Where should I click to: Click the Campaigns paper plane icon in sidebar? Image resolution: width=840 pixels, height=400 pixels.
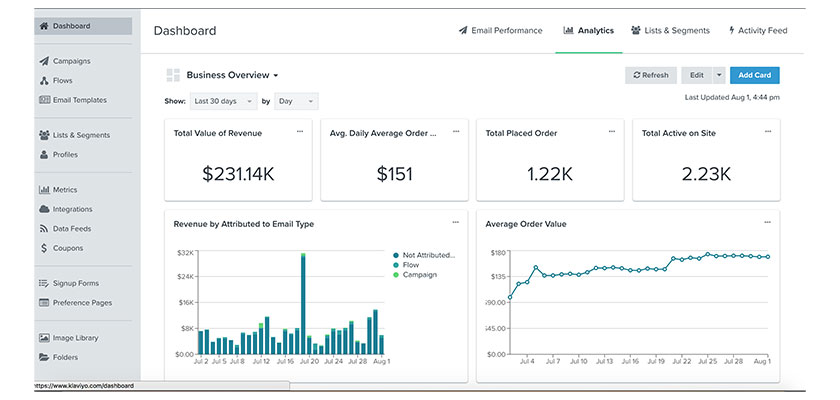(x=44, y=61)
